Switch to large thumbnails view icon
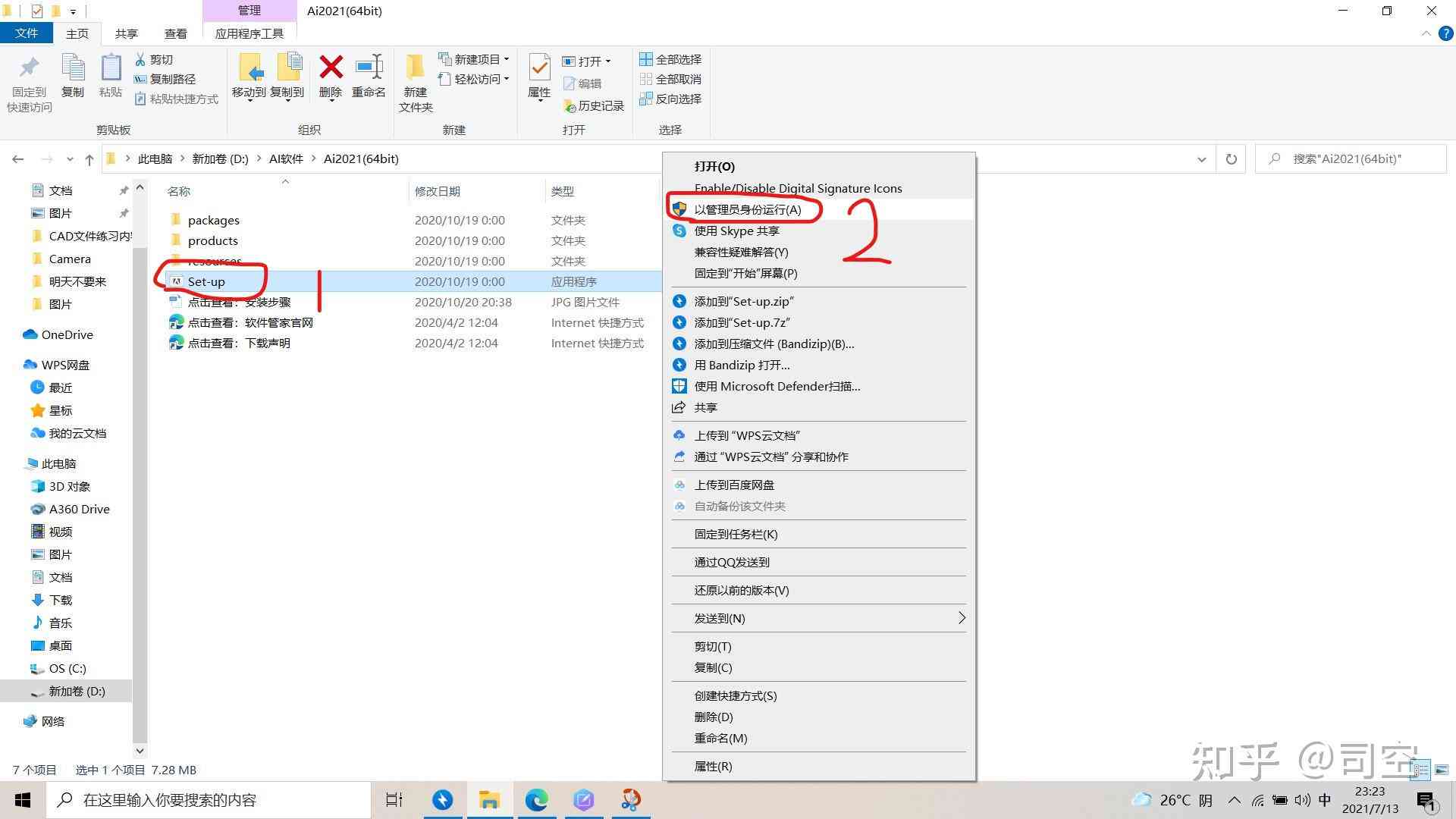Viewport: 1456px width, 819px height. [1442, 770]
